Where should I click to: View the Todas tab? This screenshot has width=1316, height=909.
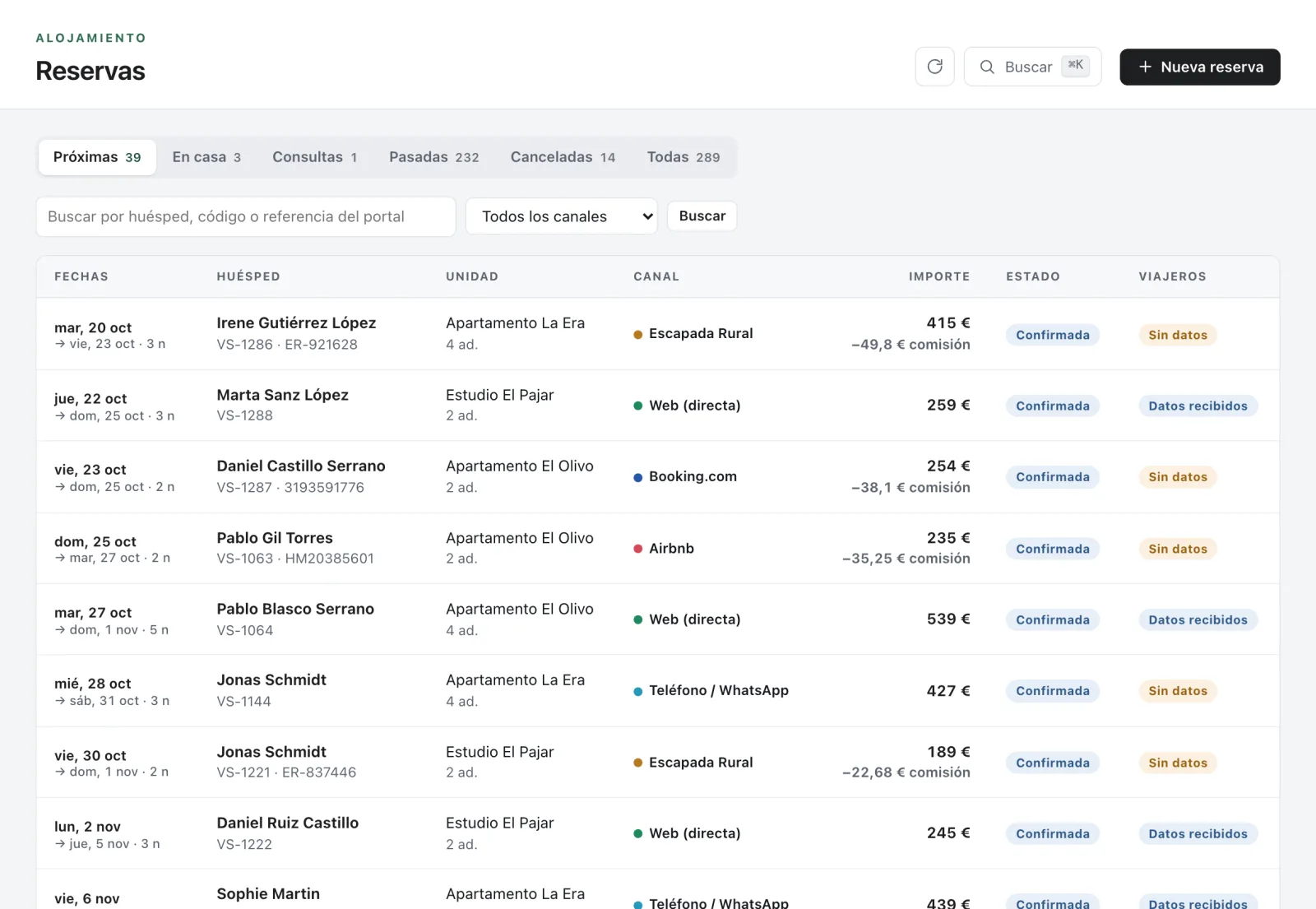tap(683, 157)
